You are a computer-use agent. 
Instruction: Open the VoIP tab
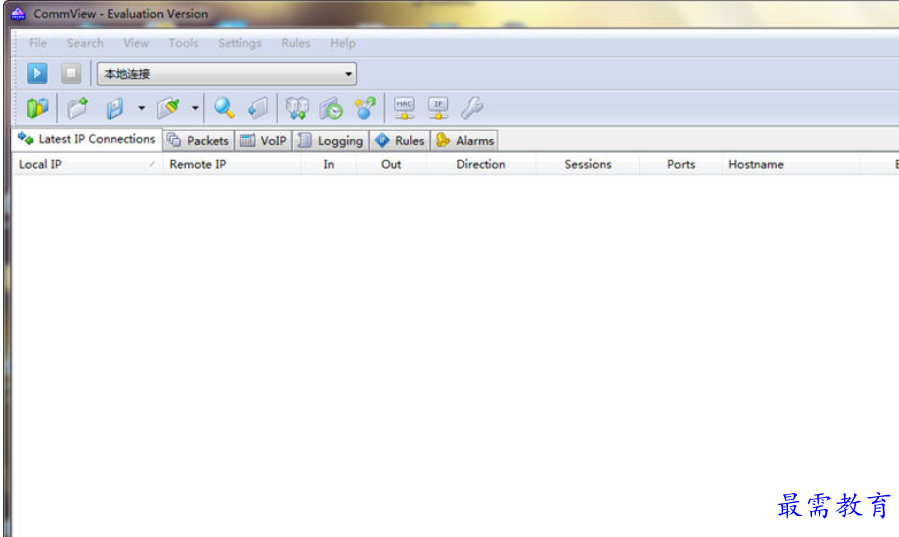(x=264, y=141)
